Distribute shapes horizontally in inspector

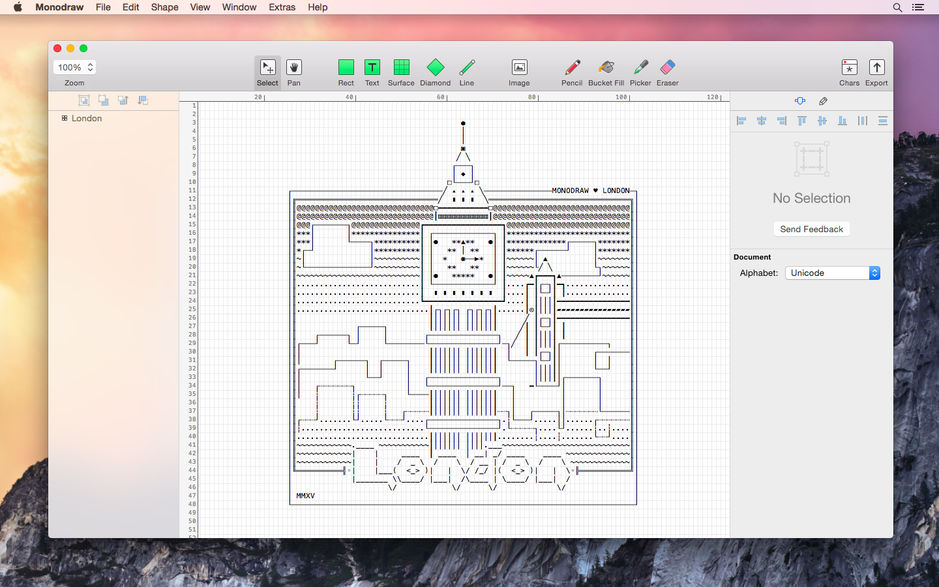pos(862,120)
